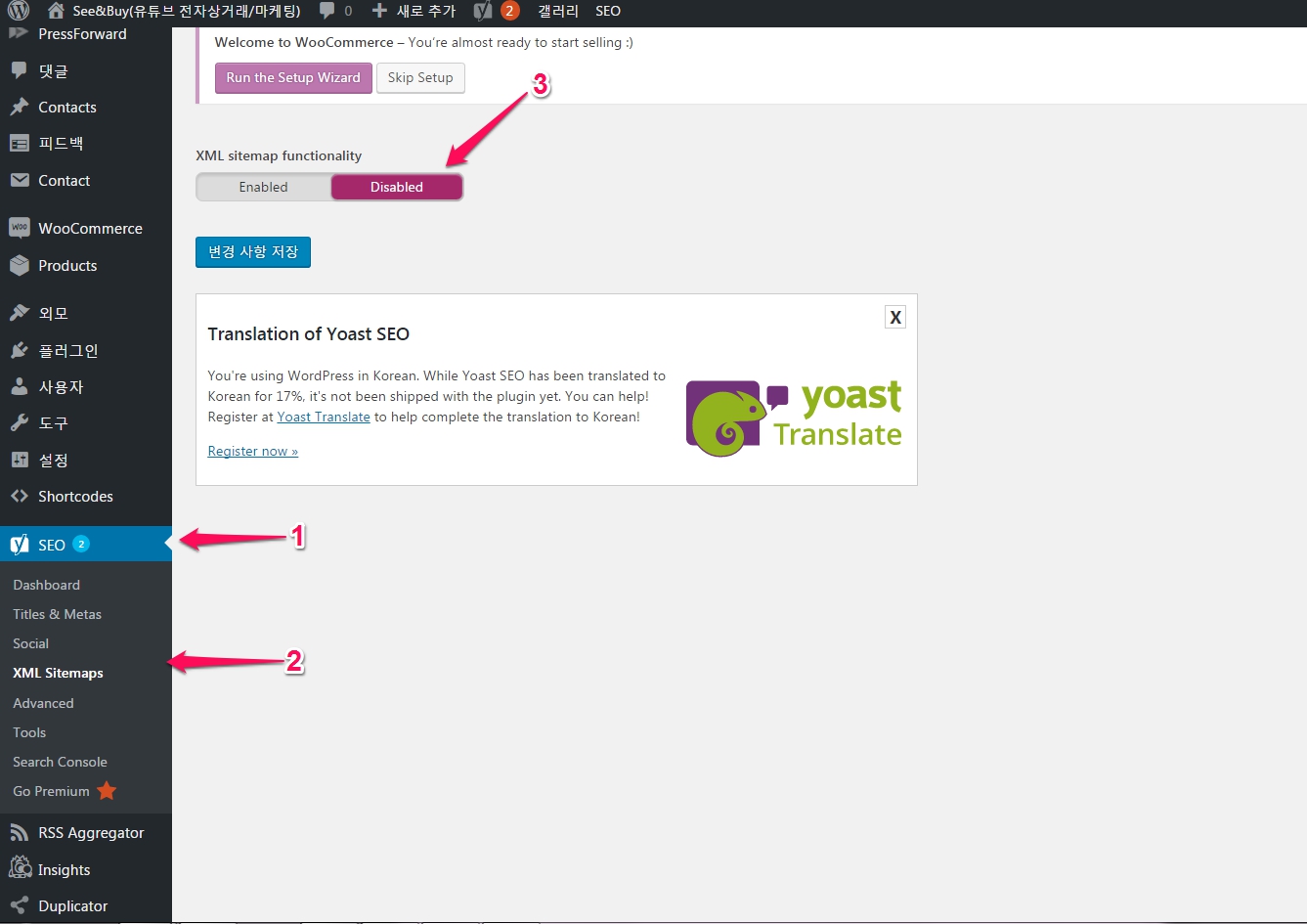Image resolution: width=1307 pixels, height=924 pixels.
Task: Click the Run the Setup Wizard button
Action: click(293, 78)
